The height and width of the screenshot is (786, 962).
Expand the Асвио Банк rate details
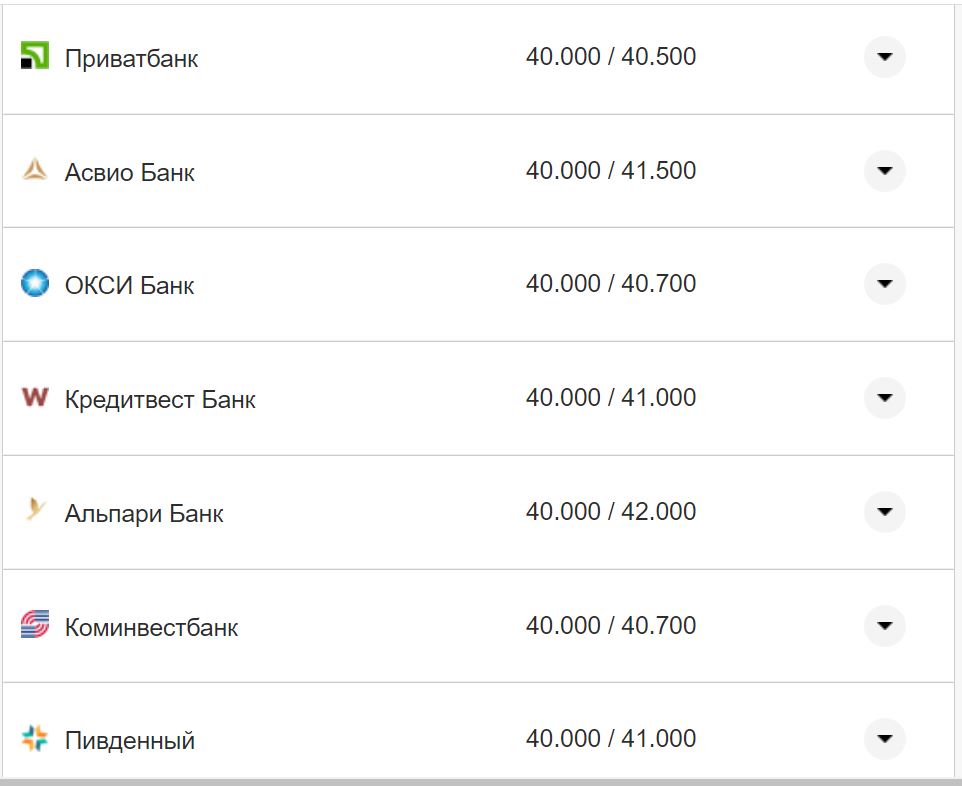click(x=884, y=171)
